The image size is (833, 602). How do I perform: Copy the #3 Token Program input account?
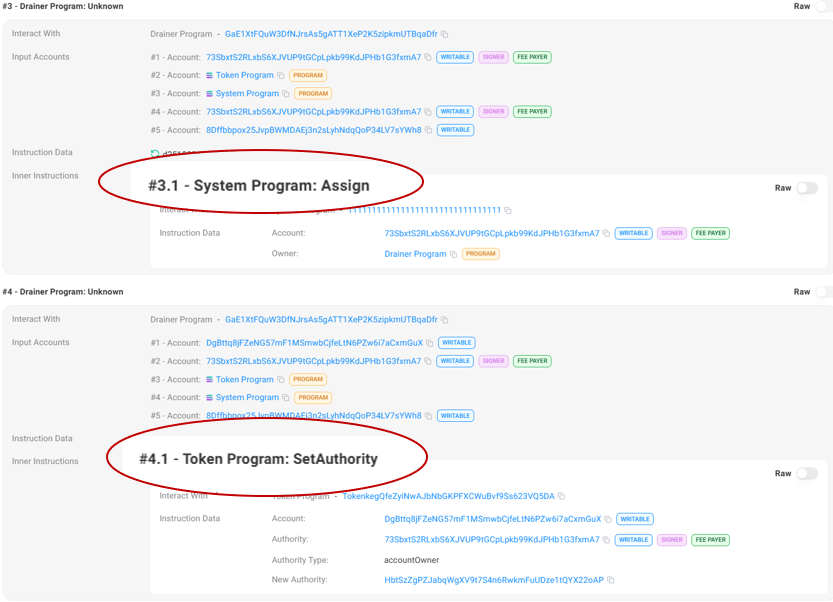pyautogui.click(x=281, y=76)
